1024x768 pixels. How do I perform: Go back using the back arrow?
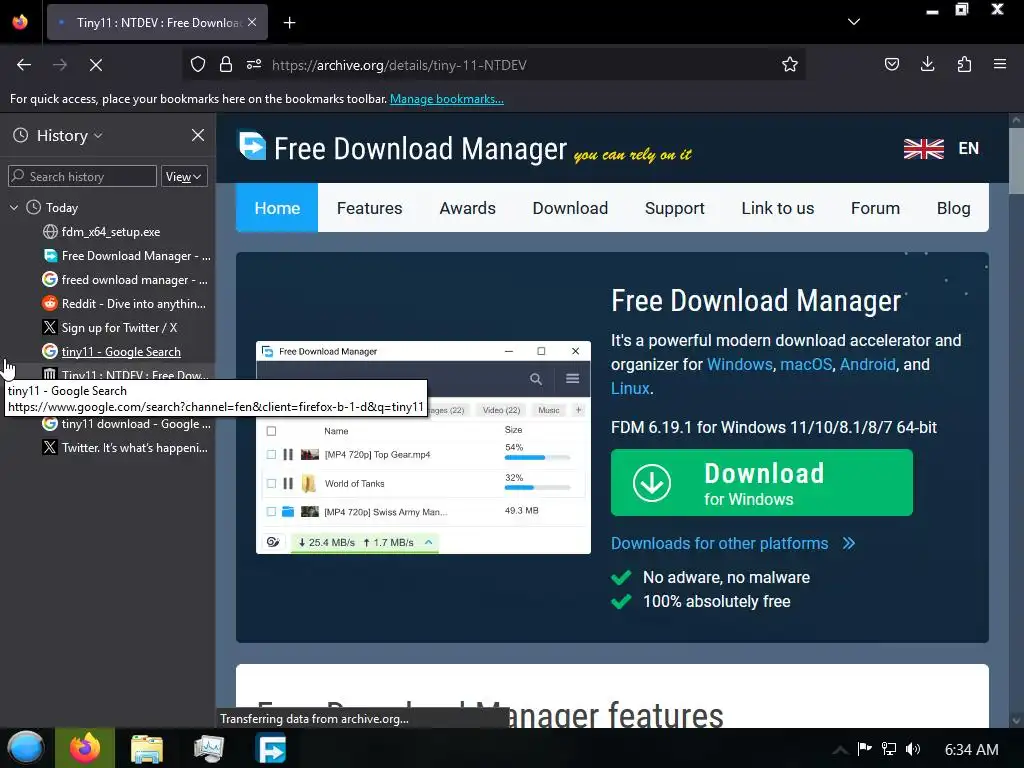(24, 65)
